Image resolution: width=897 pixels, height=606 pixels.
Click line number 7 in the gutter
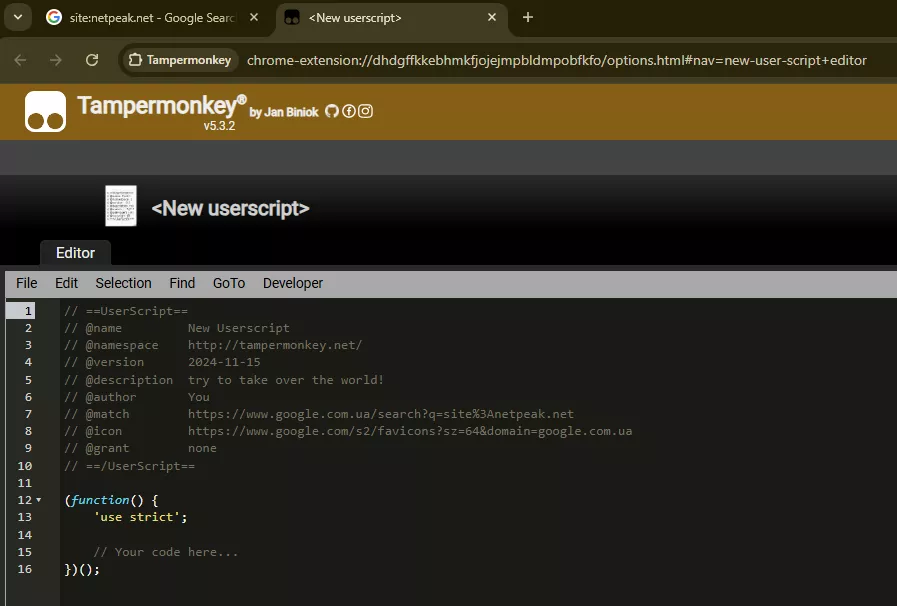tap(28, 414)
